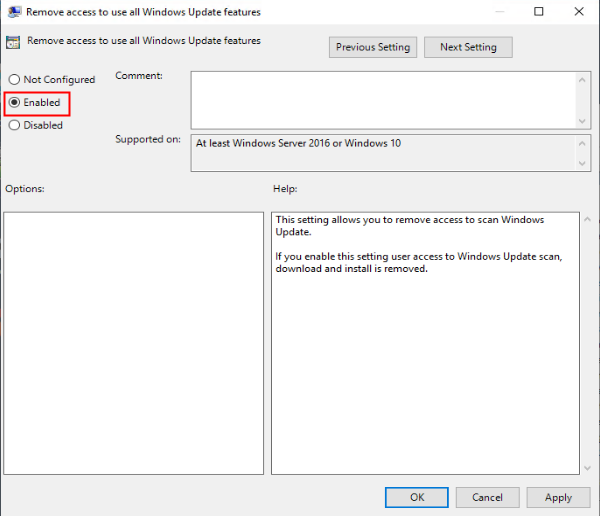The width and height of the screenshot is (600, 516).
Task: Click the Options: label
Action: point(25,189)
